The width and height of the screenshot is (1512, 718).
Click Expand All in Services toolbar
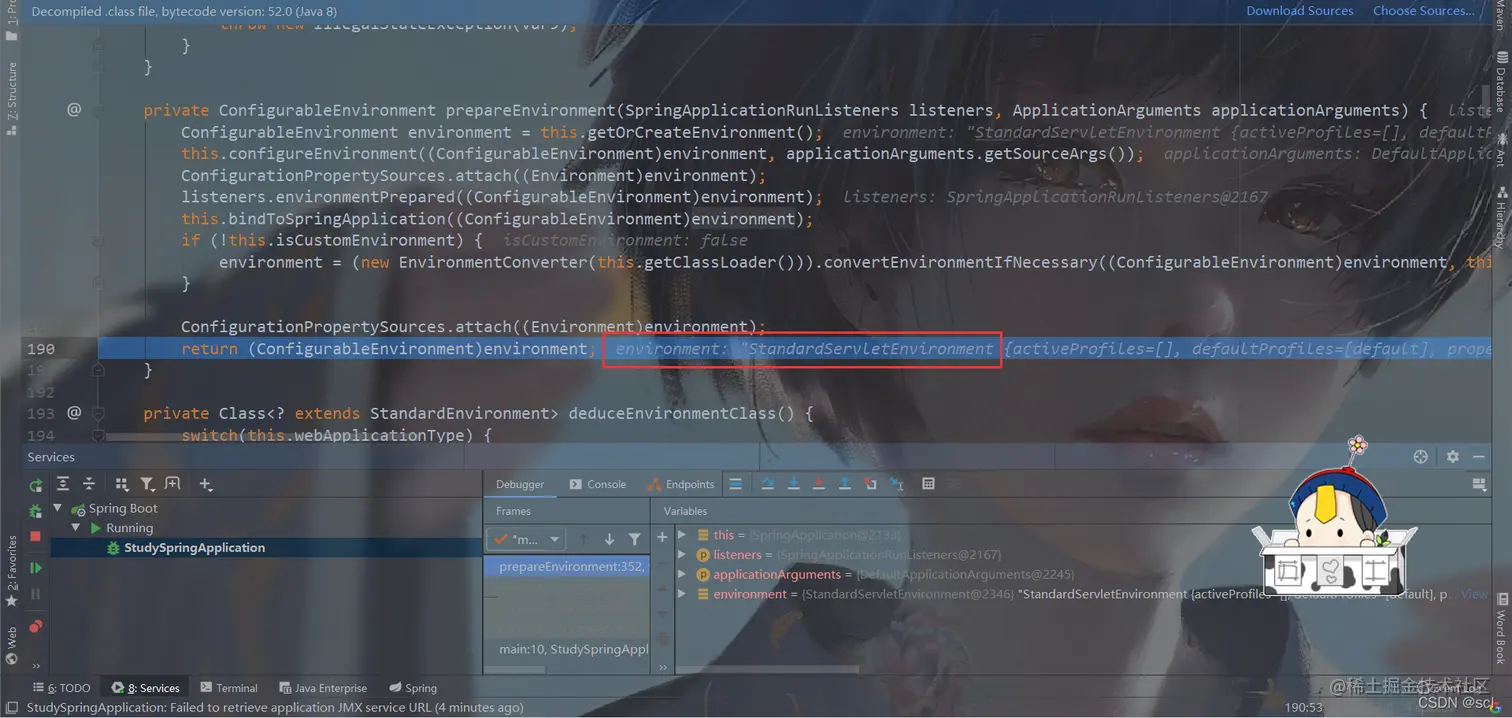pyautogui.click(x=63, y=484)
